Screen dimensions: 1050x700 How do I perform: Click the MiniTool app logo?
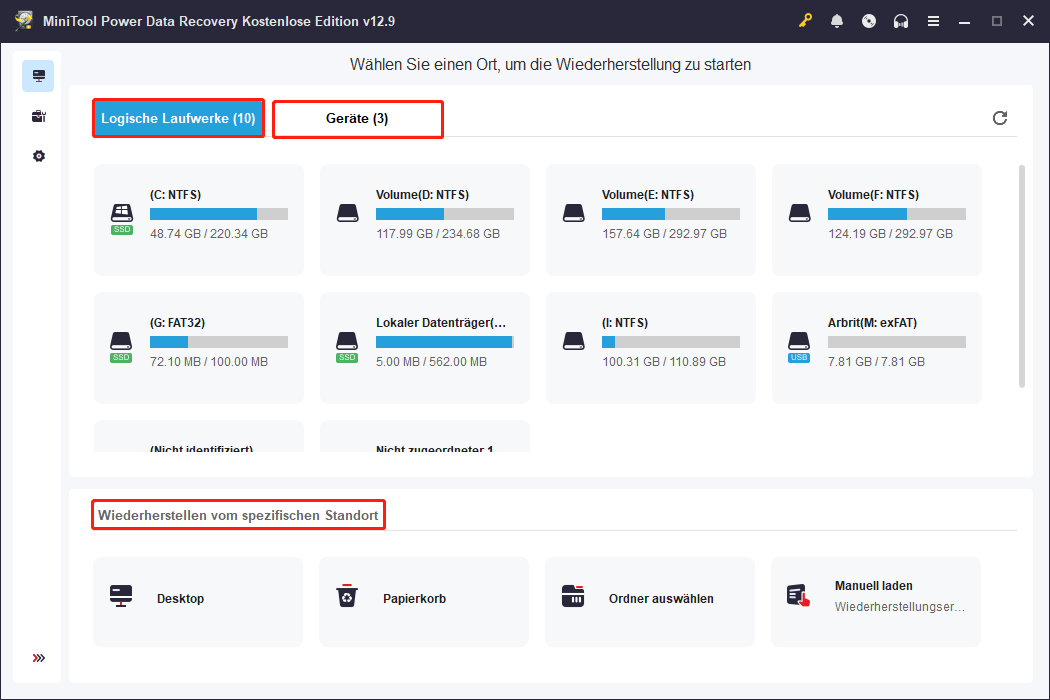24,21
